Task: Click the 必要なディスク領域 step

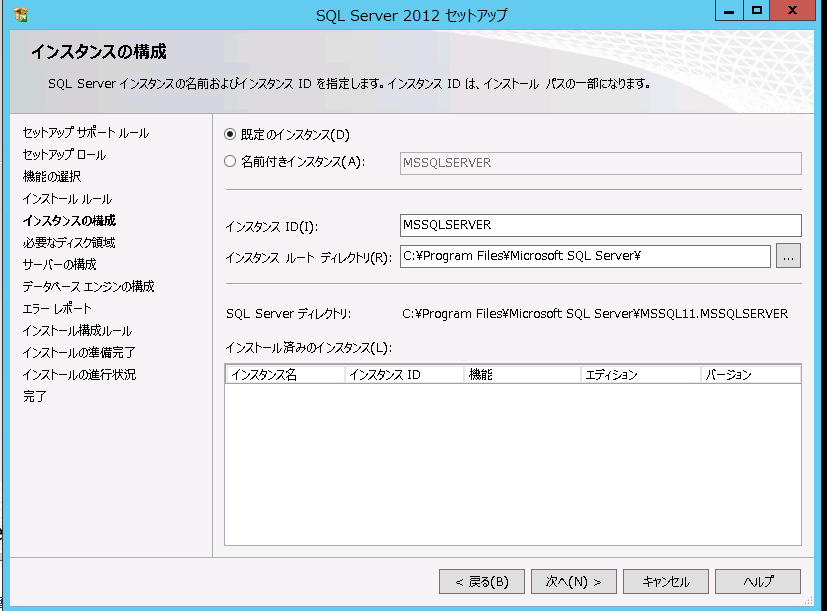Action: [69, 242]
